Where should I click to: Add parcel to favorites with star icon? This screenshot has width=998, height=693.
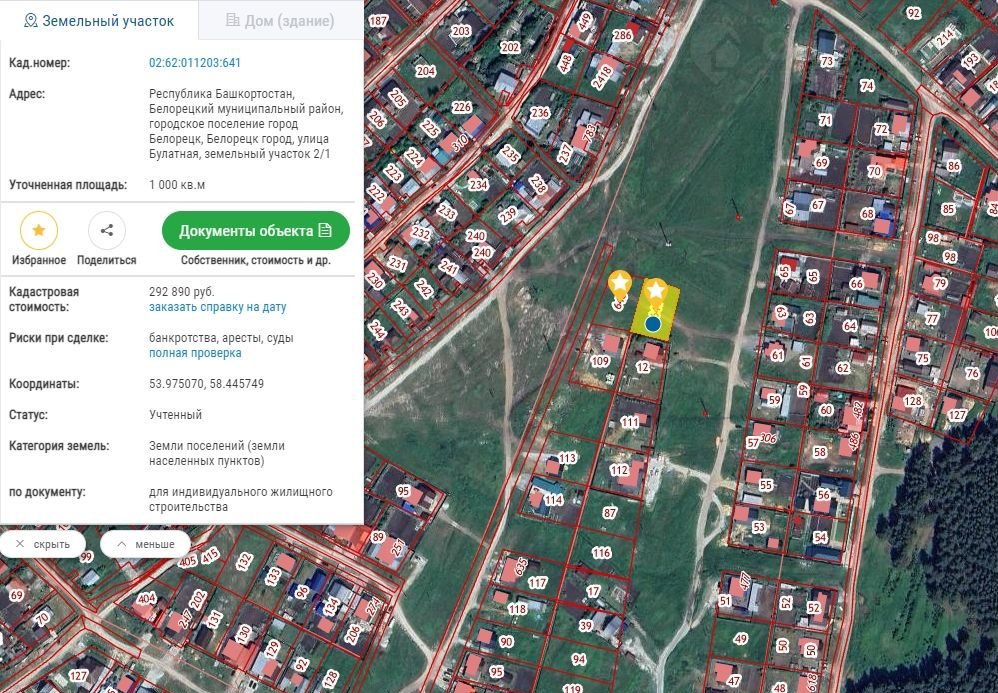coord(38,231)
